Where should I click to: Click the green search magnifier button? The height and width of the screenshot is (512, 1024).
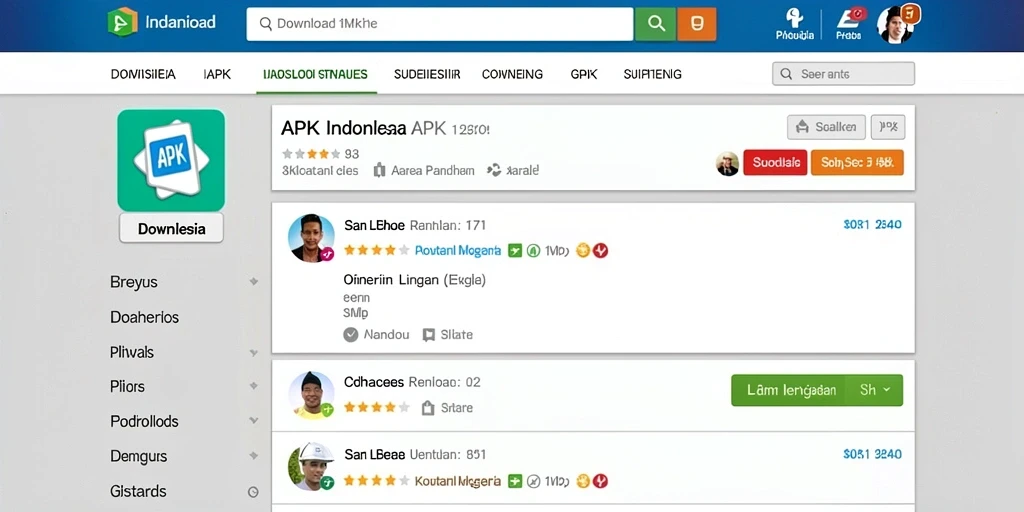click(x=655, y=24)
